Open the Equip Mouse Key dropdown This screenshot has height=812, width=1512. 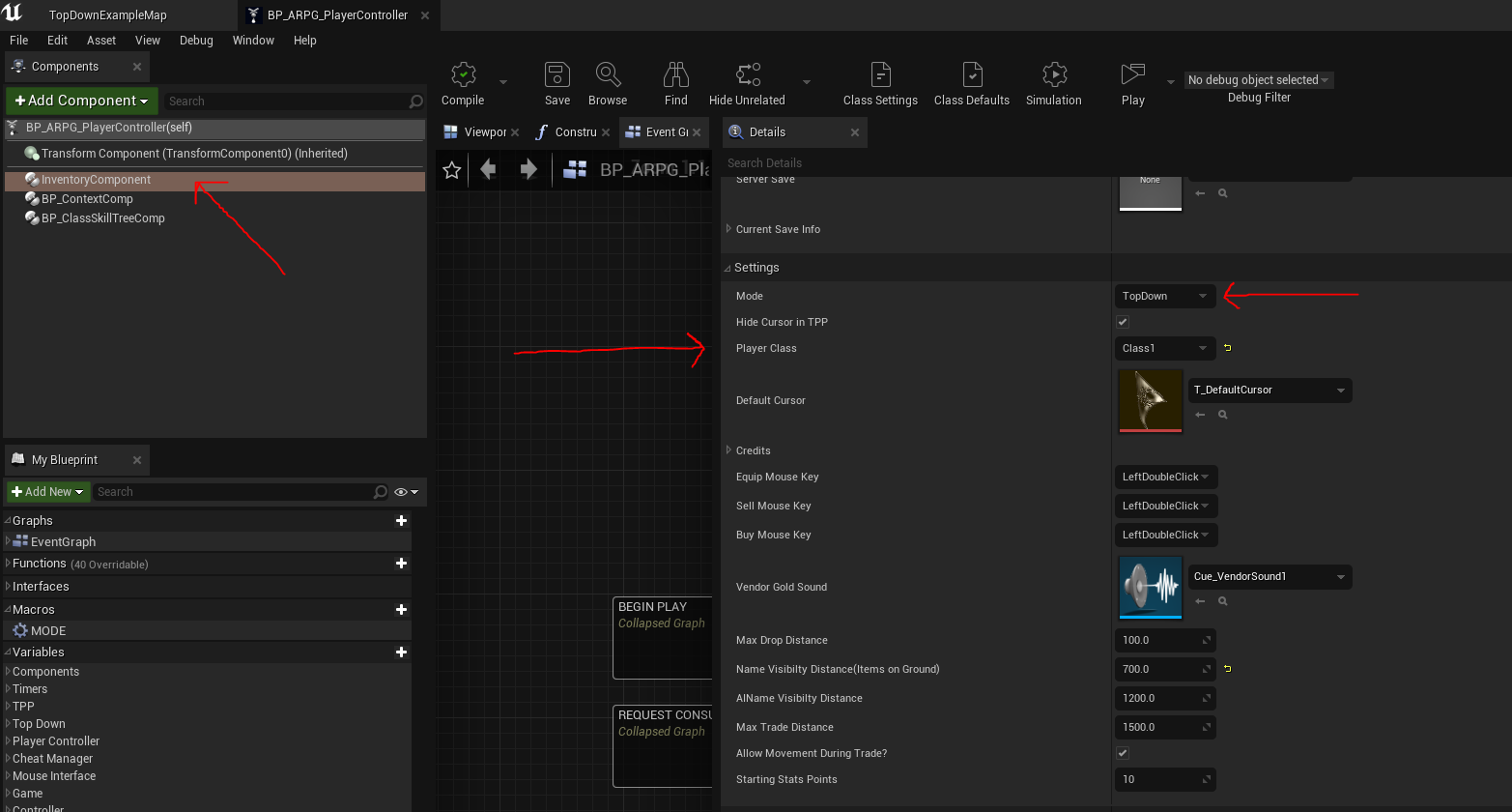pos(1166,477)
